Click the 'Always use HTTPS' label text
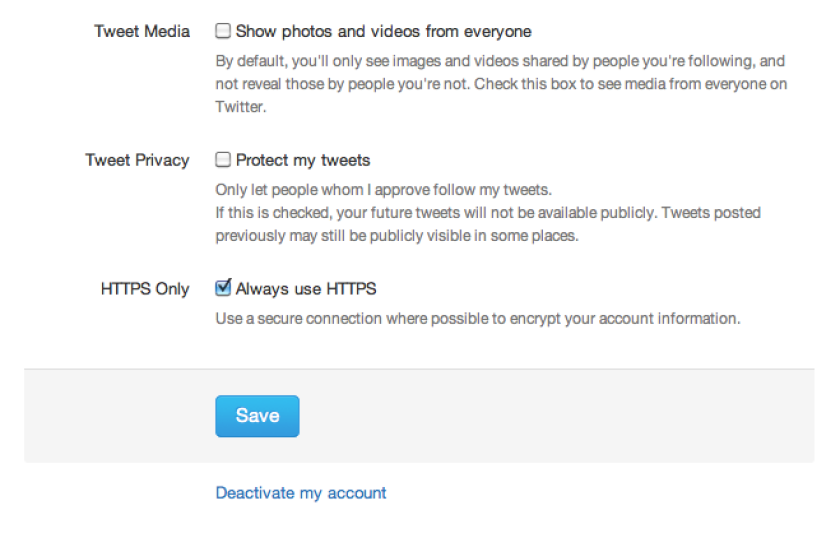 (x=306, y=289)
